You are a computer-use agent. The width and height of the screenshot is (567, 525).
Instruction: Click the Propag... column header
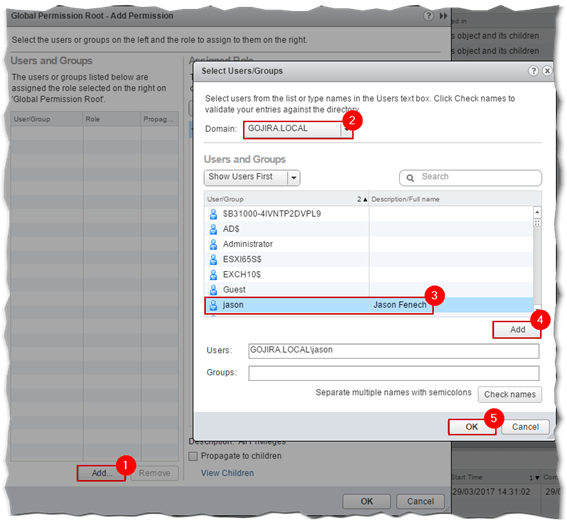pos(159,119)
